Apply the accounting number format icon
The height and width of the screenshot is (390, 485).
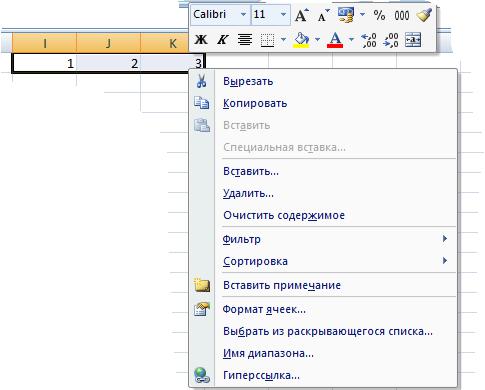click(x=346, y=15)
